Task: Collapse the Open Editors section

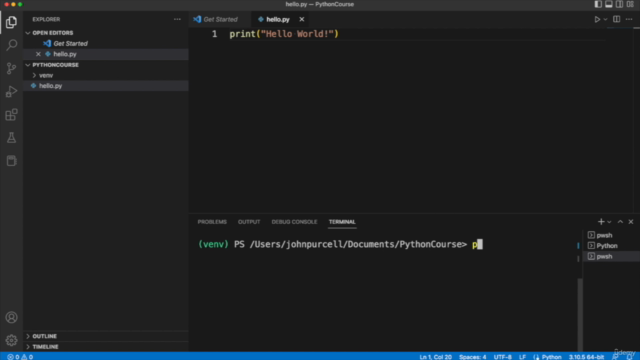Action: pyautogui.click(x=106, y=33)
